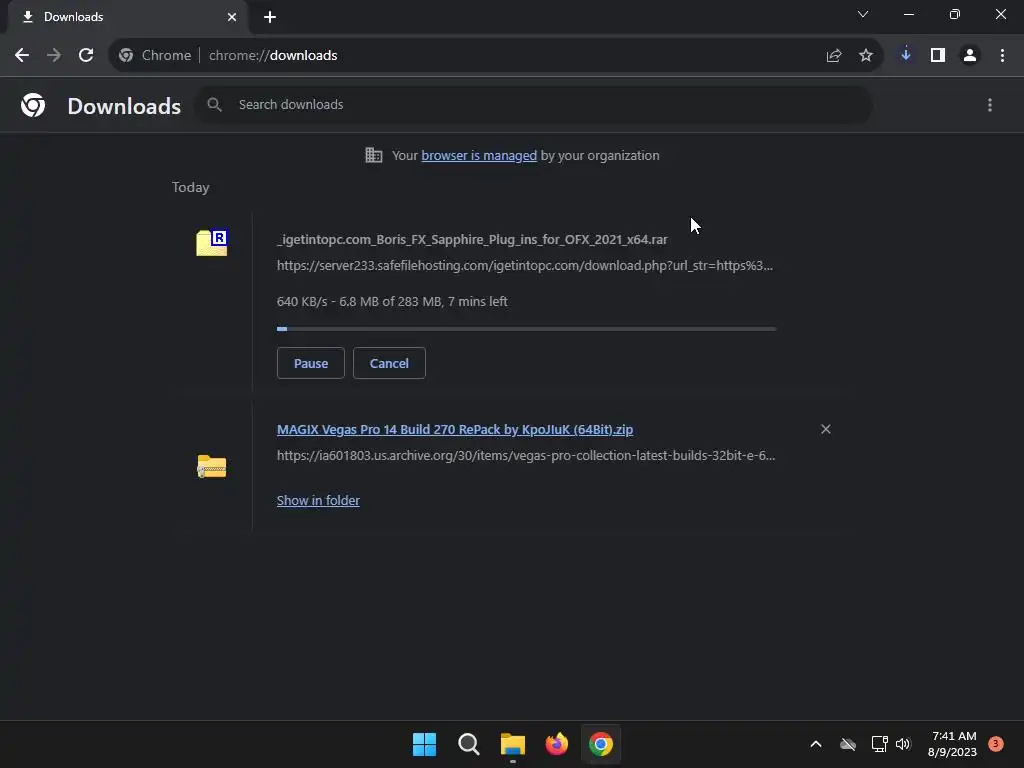Click the Boris_FX_Sapphire rar file name
Screen dimensions: 1024x768
point(472,240)
